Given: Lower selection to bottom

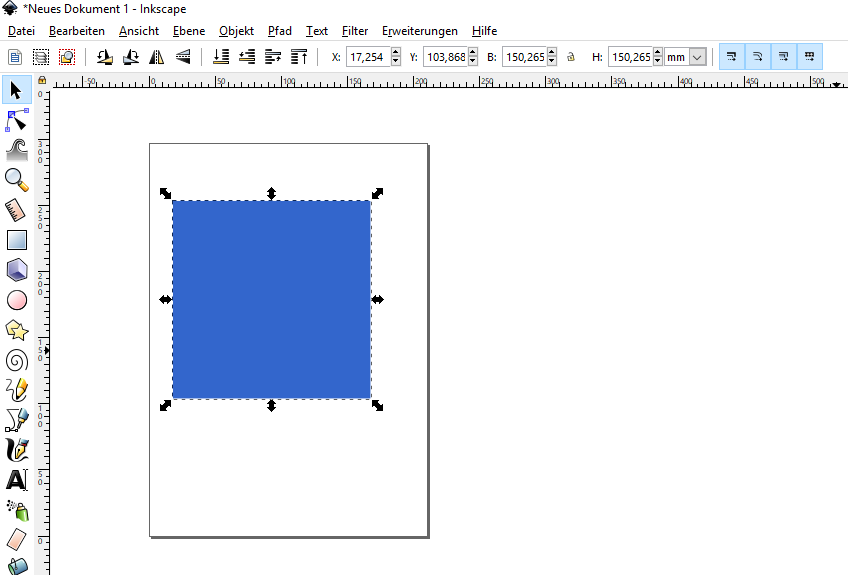Looking at the screenshot, I should coord(221,57).
